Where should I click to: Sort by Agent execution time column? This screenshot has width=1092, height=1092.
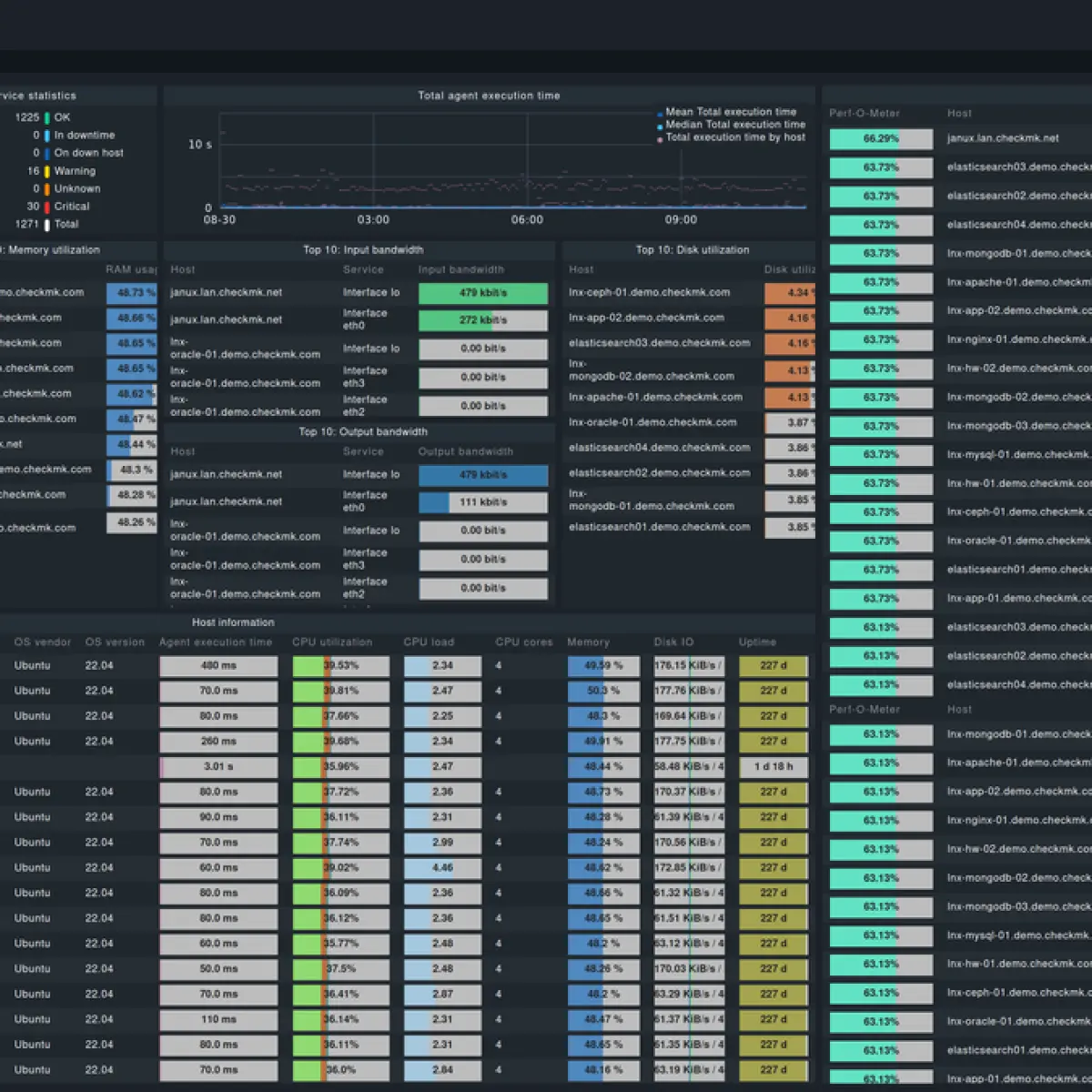[216, 642]
